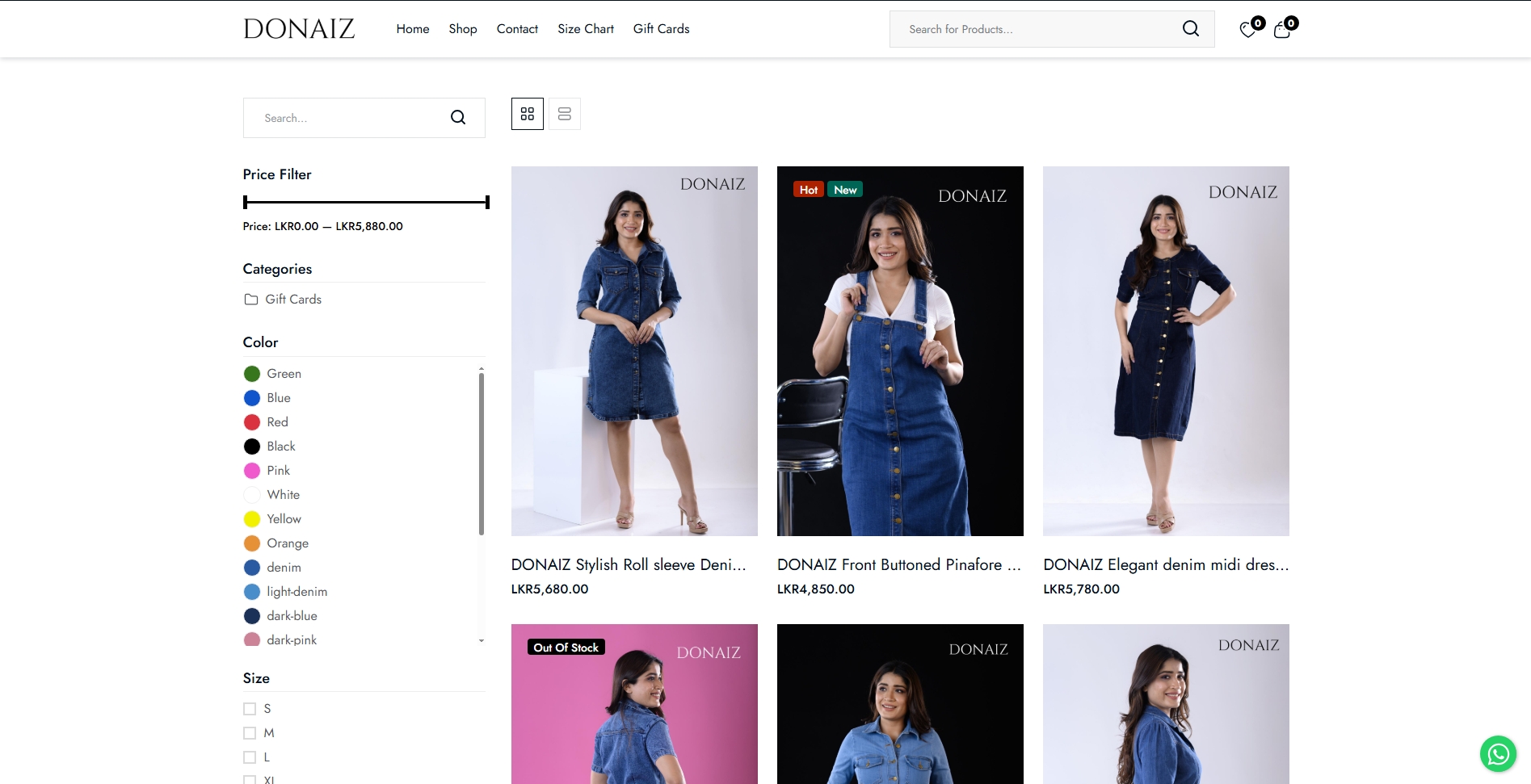
Task: Click the sidebar search magnifier icon
Action: pyautogui.click(x=458, y=118)
